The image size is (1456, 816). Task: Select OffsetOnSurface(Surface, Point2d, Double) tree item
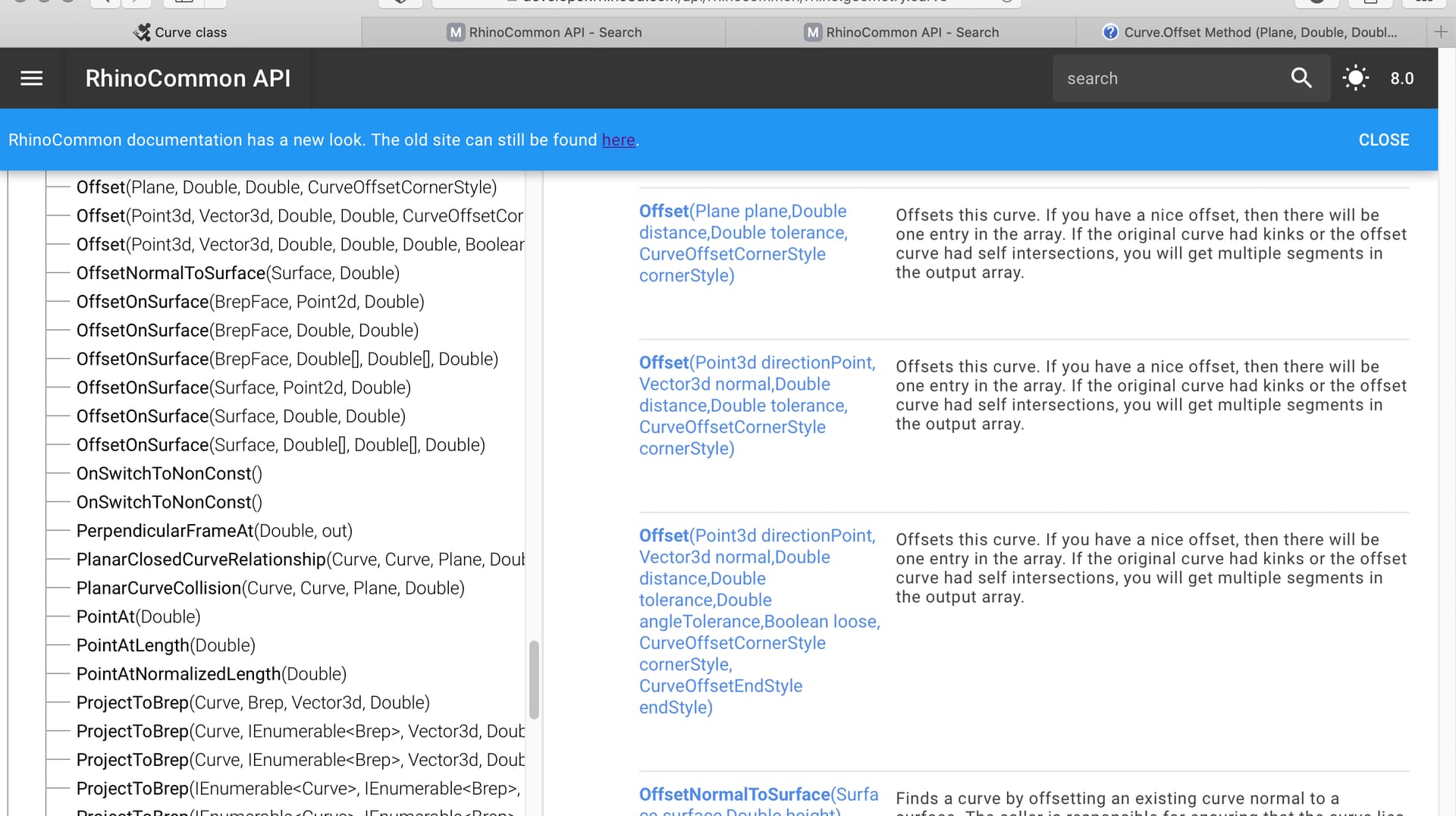tap(243, 388)
